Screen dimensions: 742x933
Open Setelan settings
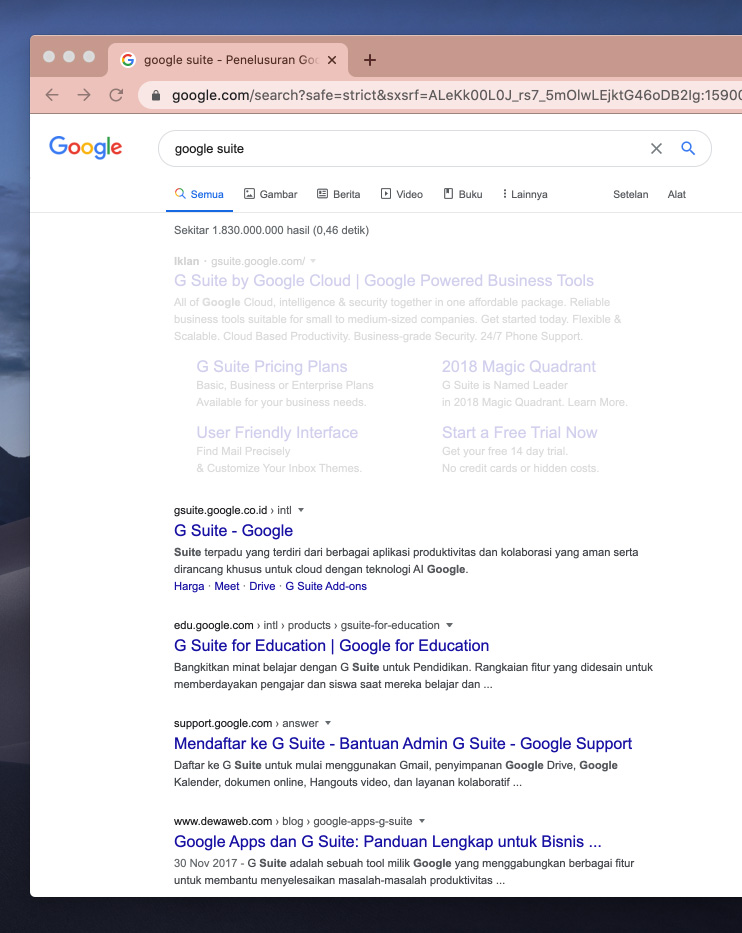[631, 194]
